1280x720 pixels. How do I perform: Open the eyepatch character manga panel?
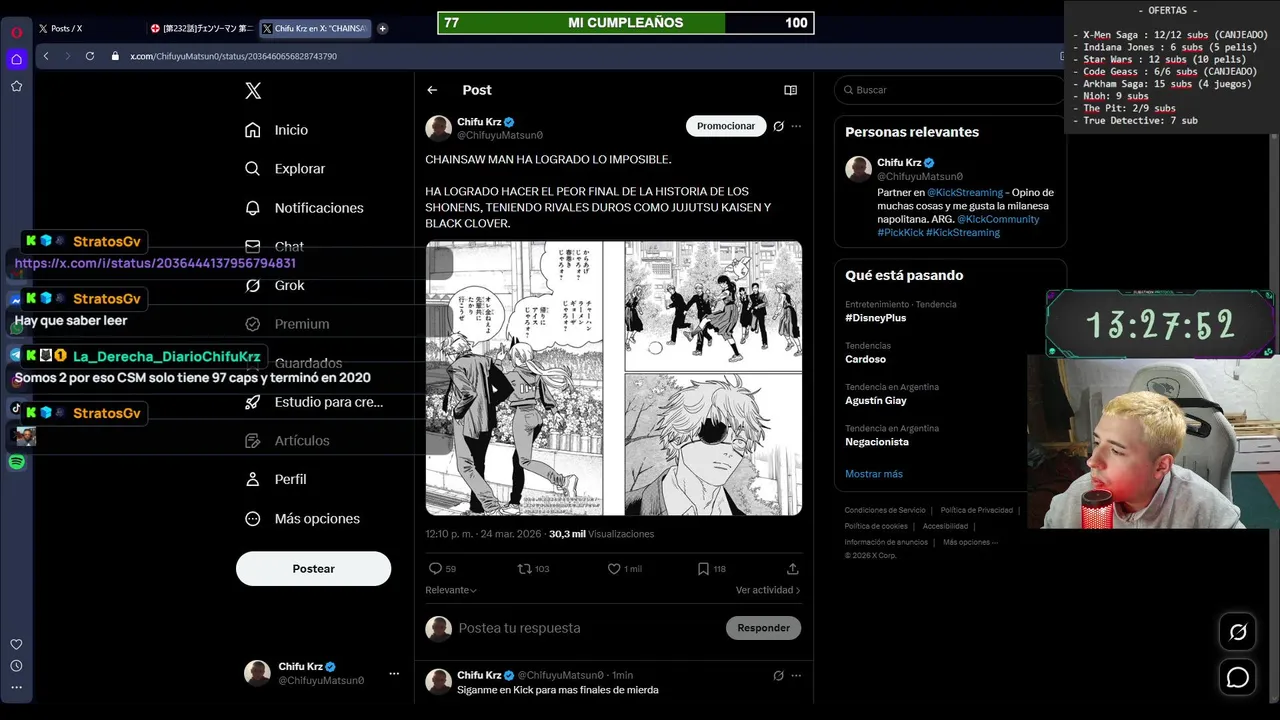pyautogui.click(x=714, y=444)
